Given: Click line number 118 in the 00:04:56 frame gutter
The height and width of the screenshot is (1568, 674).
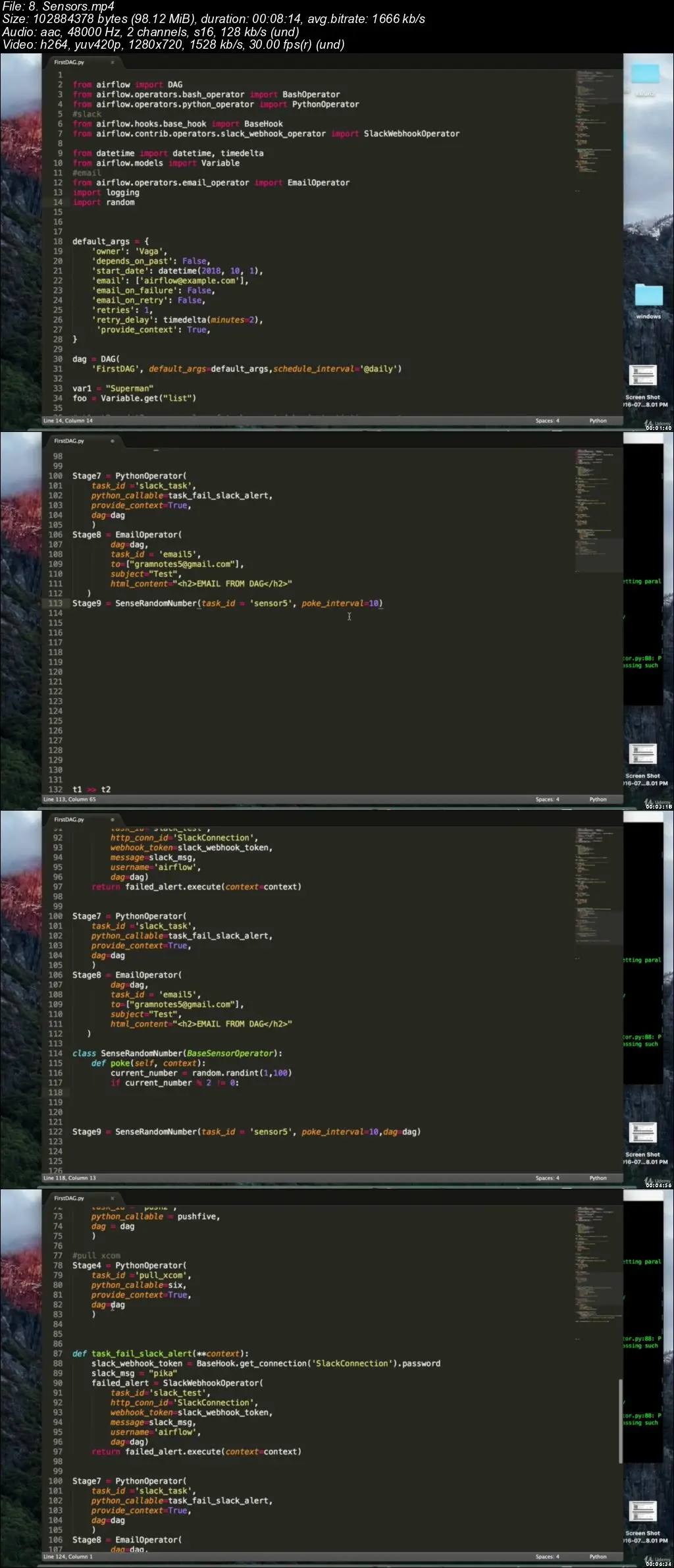Looking at the screenshot, I should pyautogui.click(x=55, y=1093).
